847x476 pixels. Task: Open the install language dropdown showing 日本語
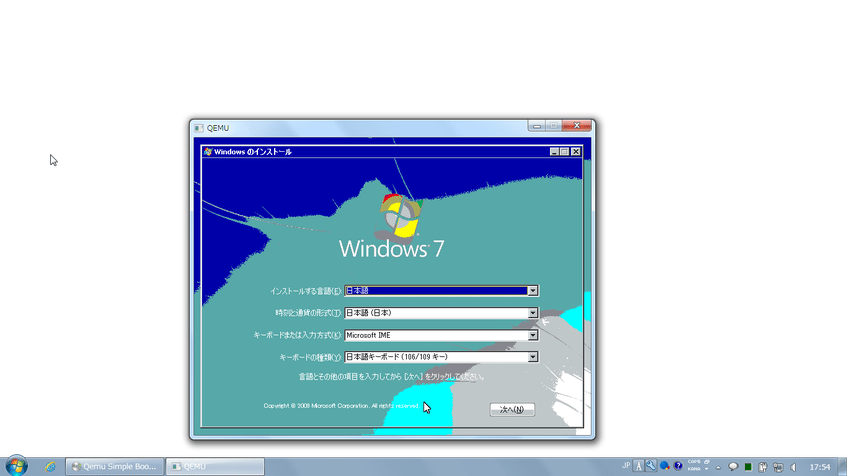(441, 291)
